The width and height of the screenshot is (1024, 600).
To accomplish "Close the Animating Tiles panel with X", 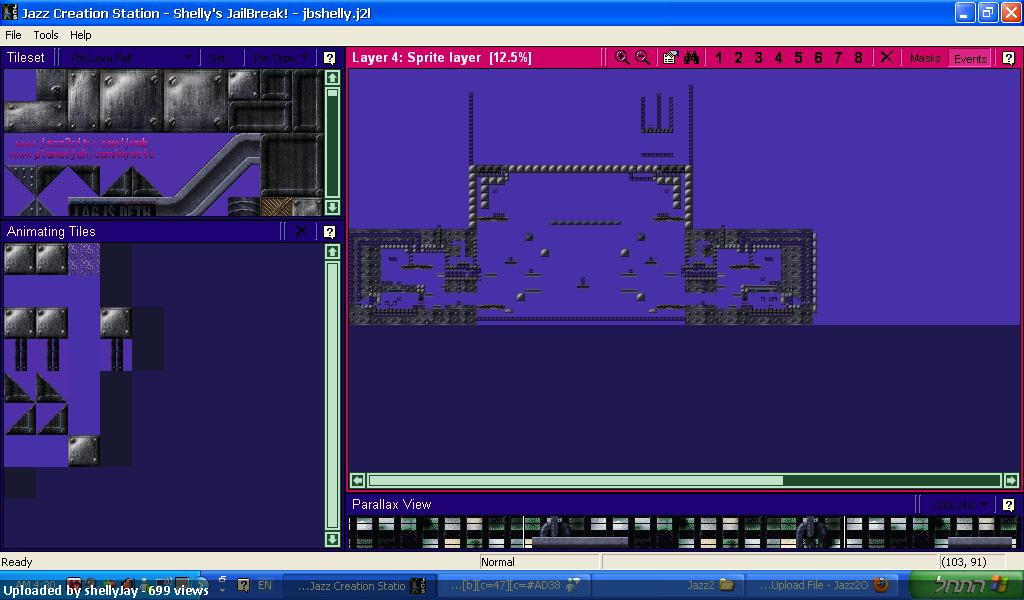I will click(x=301, y=231).
